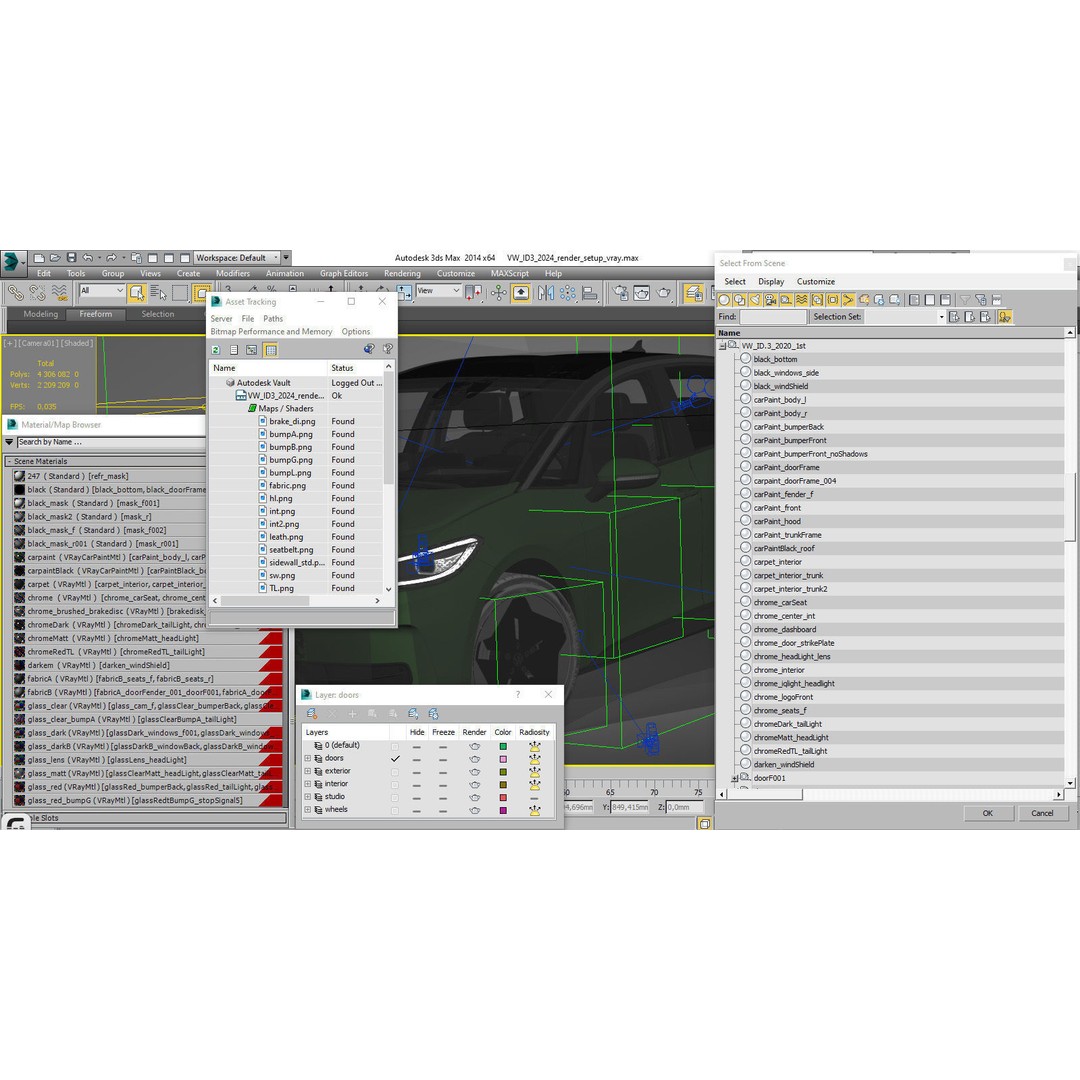Open the 3ds Max application menu logo
The height and width of the screenshot is (1080, 1080).
12,261
